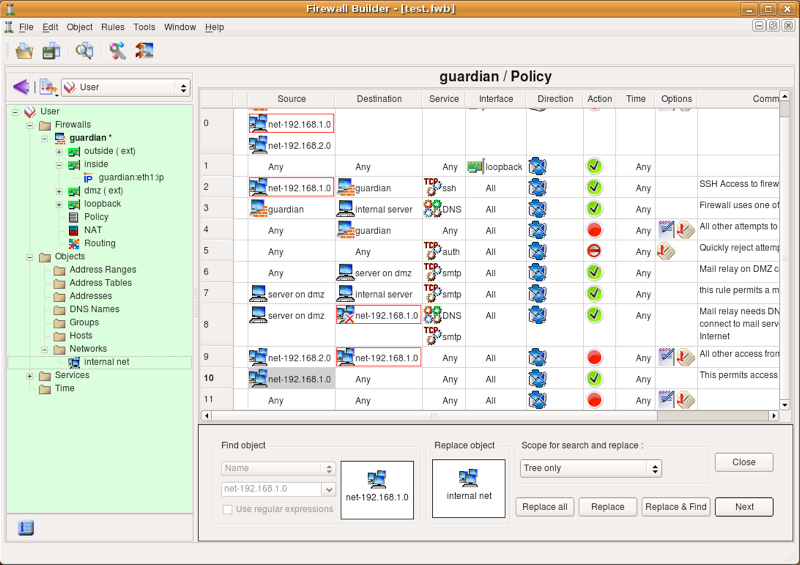Click the Next button
Image resolution: width=800 pixels, height=565 pixels.
pos(744,507)
